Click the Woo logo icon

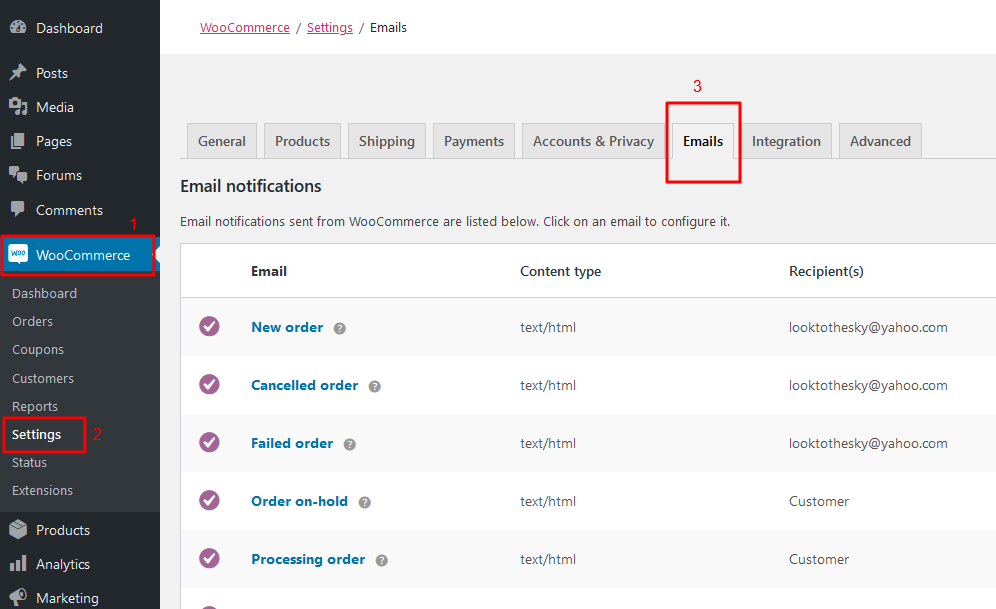[x=18, y=254]
